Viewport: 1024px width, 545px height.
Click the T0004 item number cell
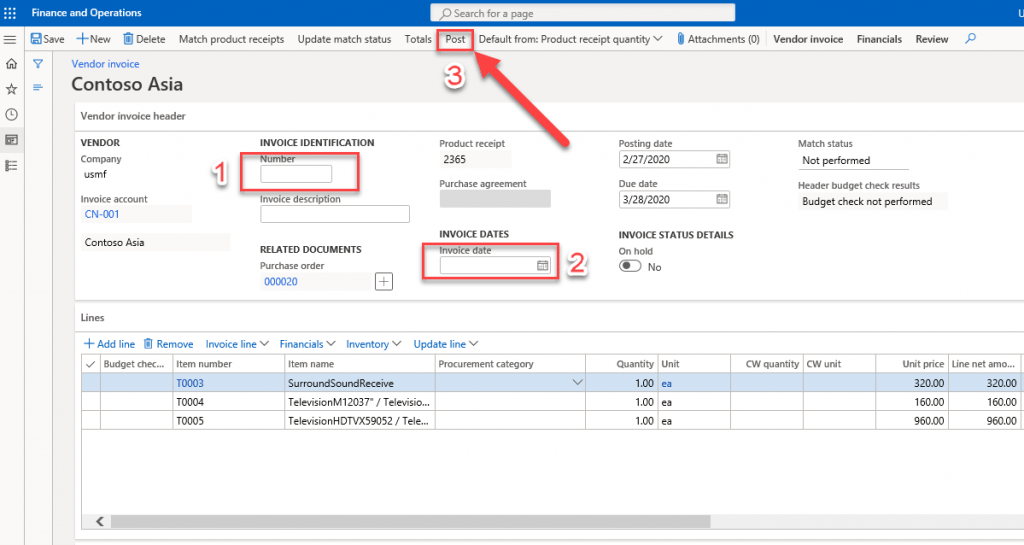[229, 402]
